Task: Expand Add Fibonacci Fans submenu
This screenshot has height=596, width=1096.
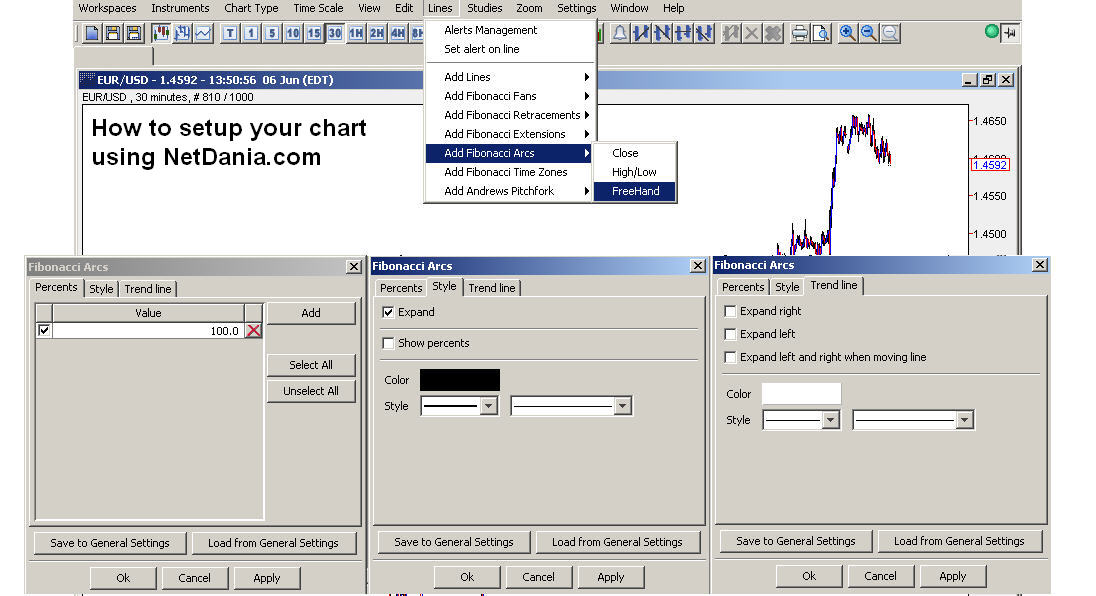Action: click(x=510, y=96)
